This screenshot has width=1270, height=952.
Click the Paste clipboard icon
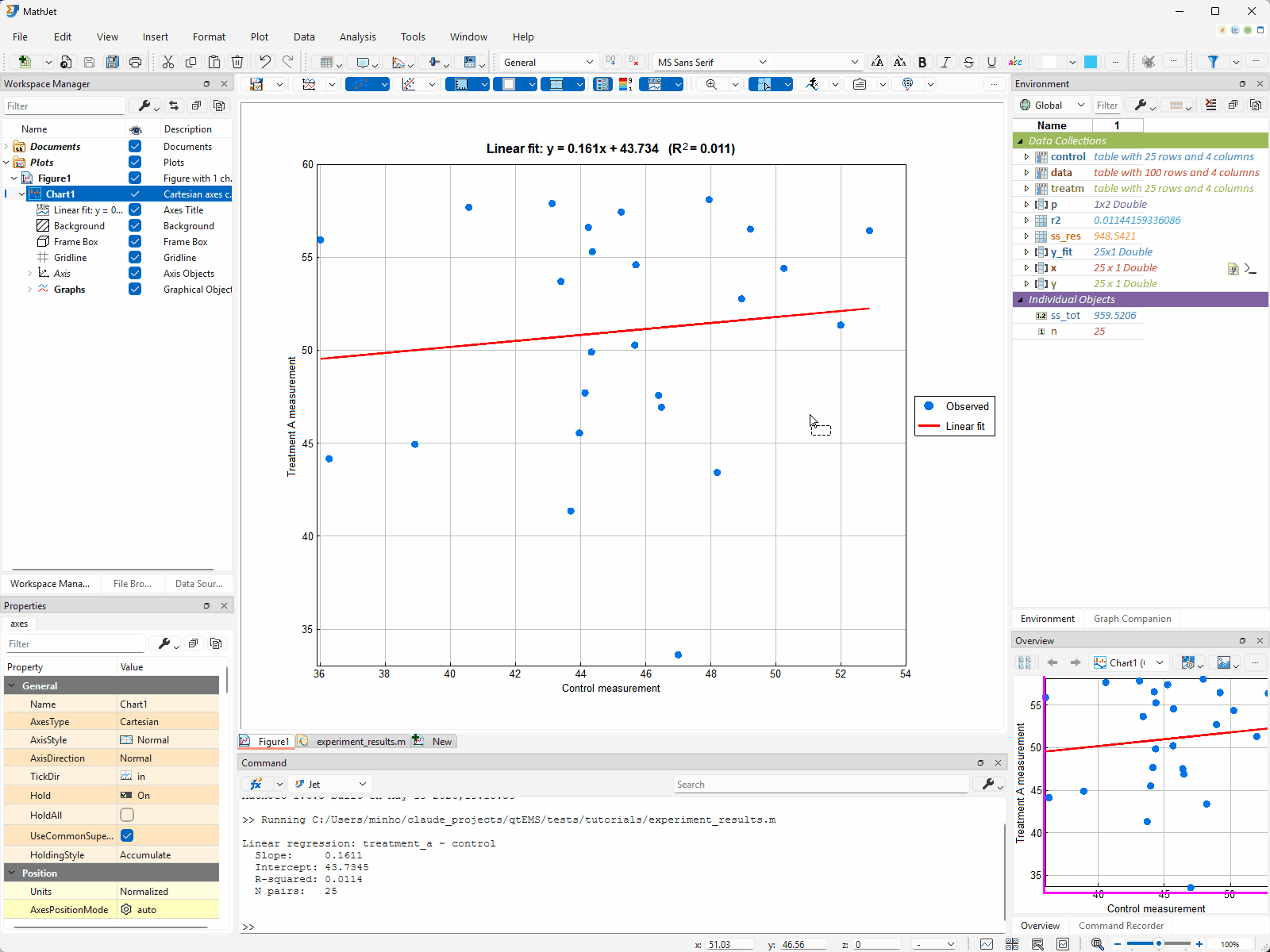214,62
